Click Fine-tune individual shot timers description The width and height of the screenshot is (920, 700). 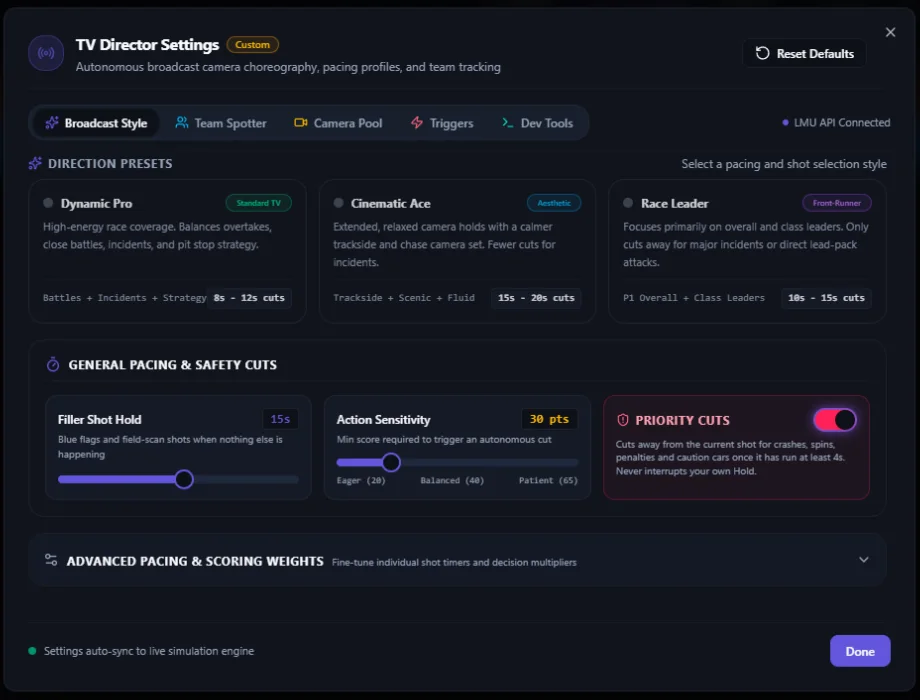coord(454,562)
